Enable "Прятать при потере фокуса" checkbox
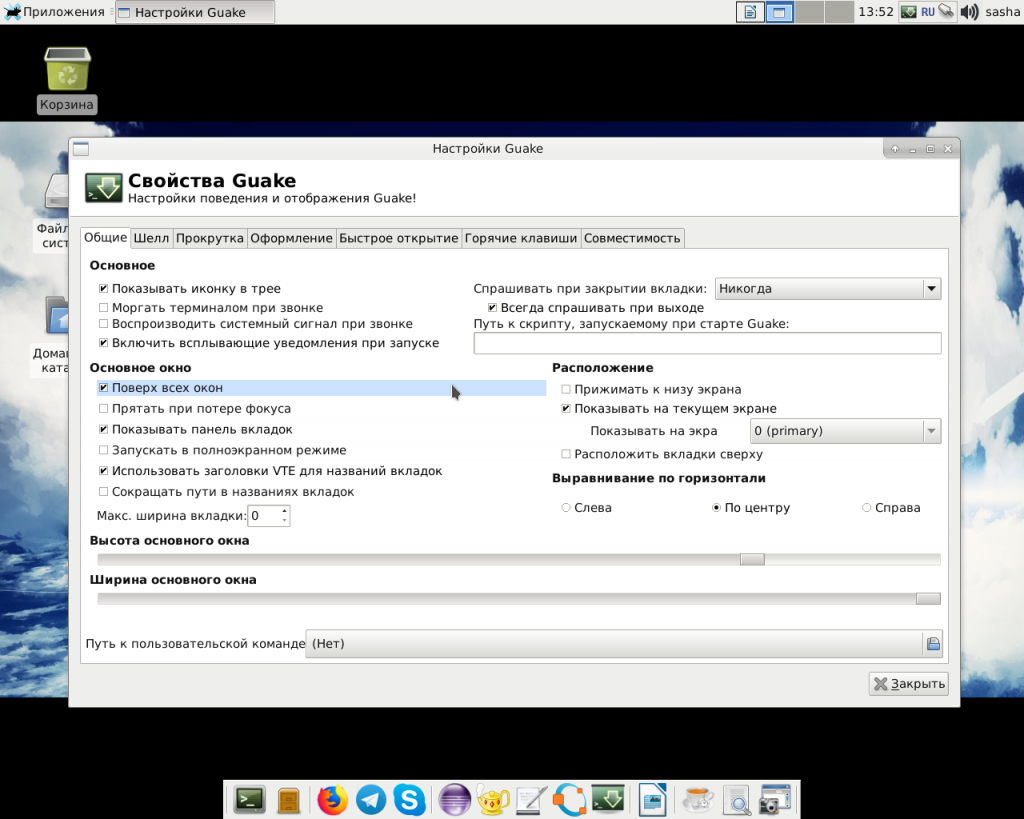Screen dimensions: 1024x819 (x=104, y=409)
